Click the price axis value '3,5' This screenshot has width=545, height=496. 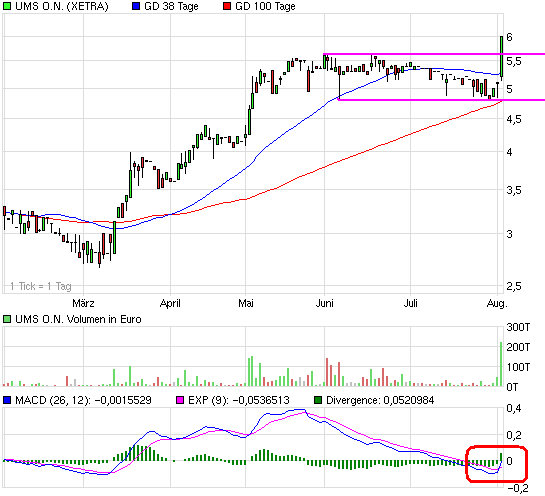click(x=514, y=190)
